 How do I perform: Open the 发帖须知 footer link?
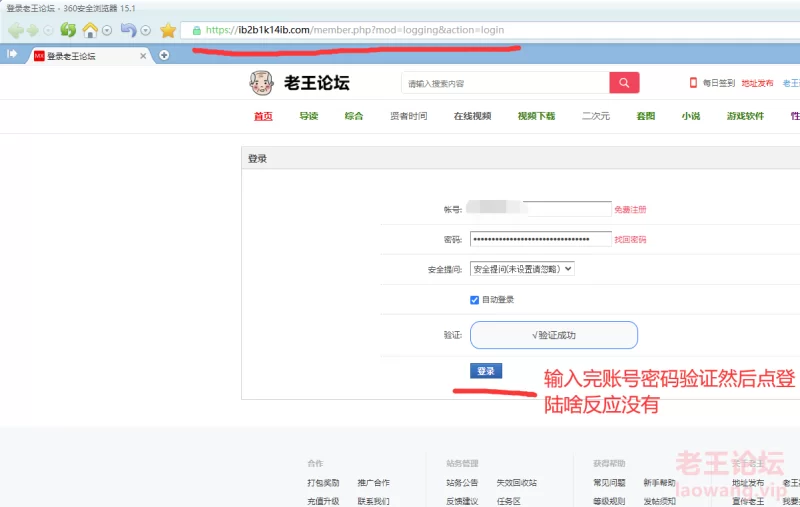(x=659, y=501)
